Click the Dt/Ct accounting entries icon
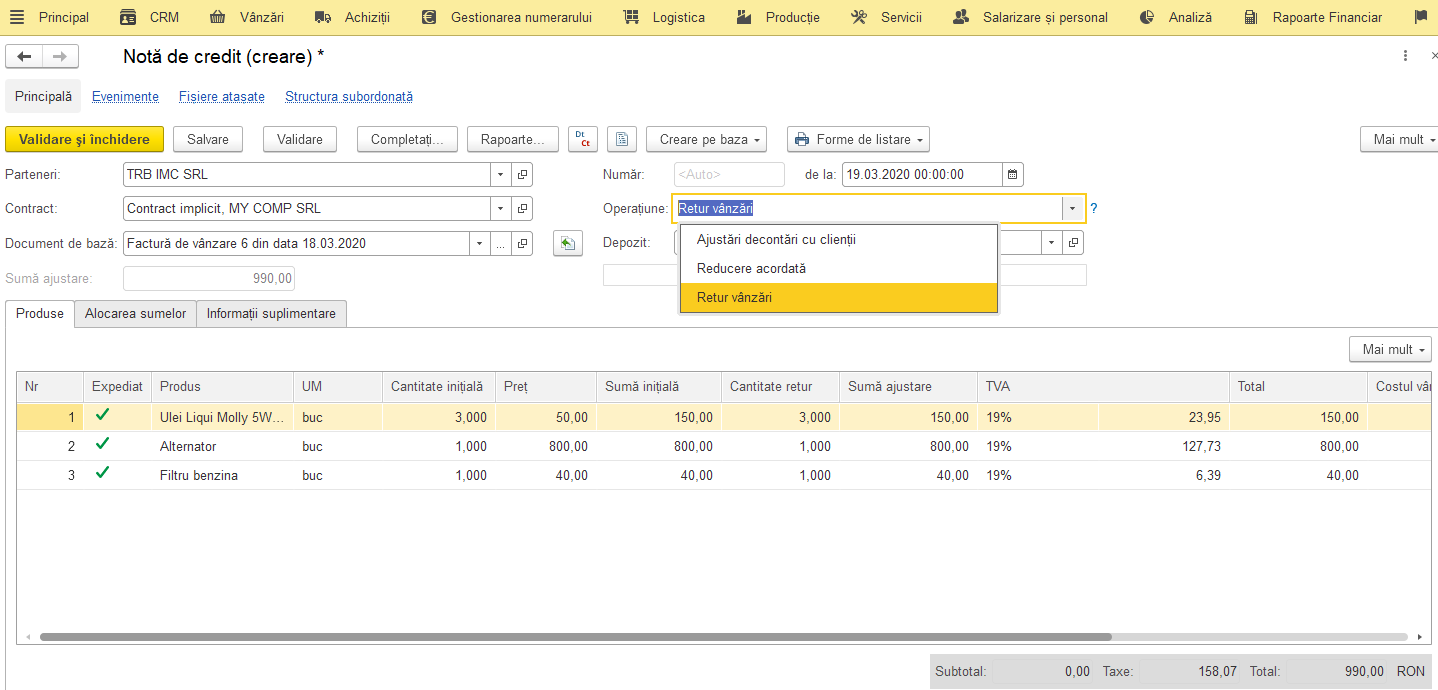This screenshot has height=690, width=1438. pyautogui.click(x=583, y=139)
